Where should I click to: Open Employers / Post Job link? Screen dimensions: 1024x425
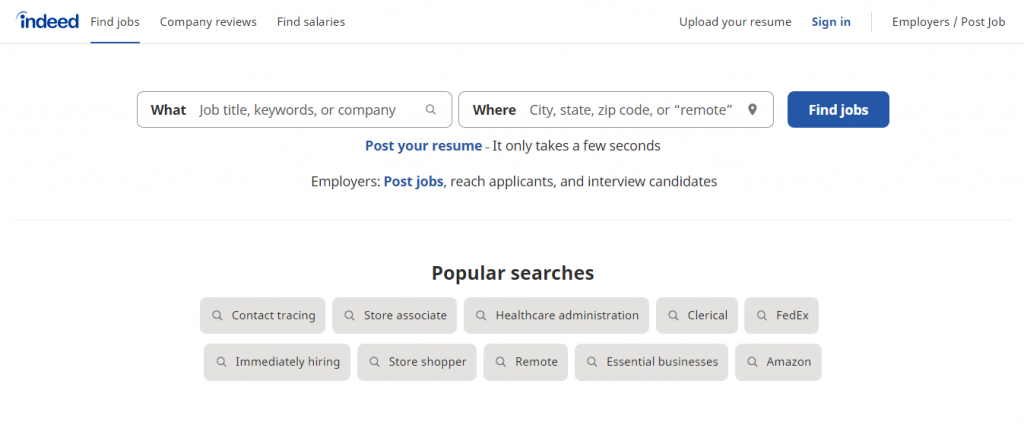[x=948, y=22]
